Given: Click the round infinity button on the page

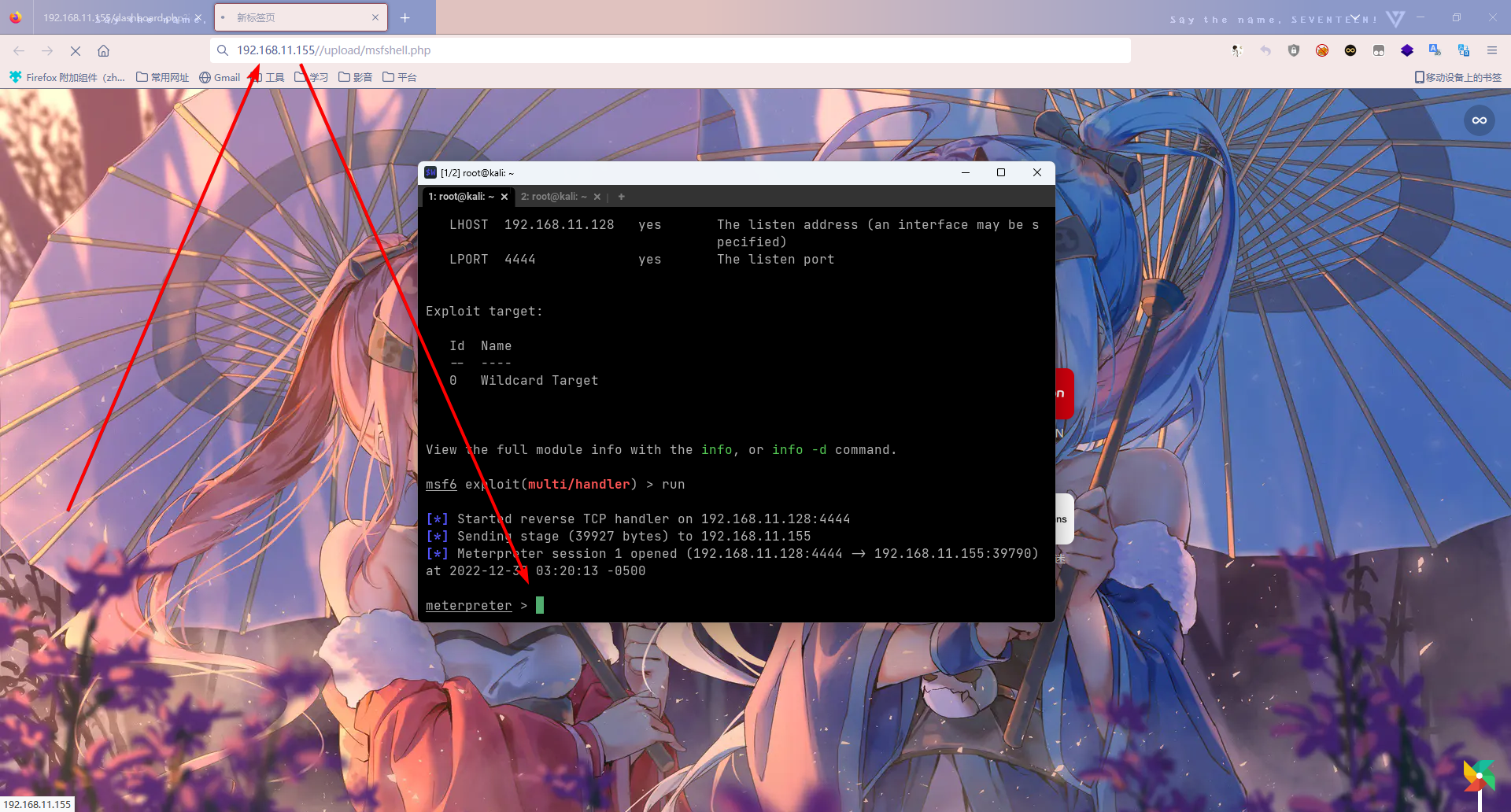Looking at the screenshot, I should 1480,120.
